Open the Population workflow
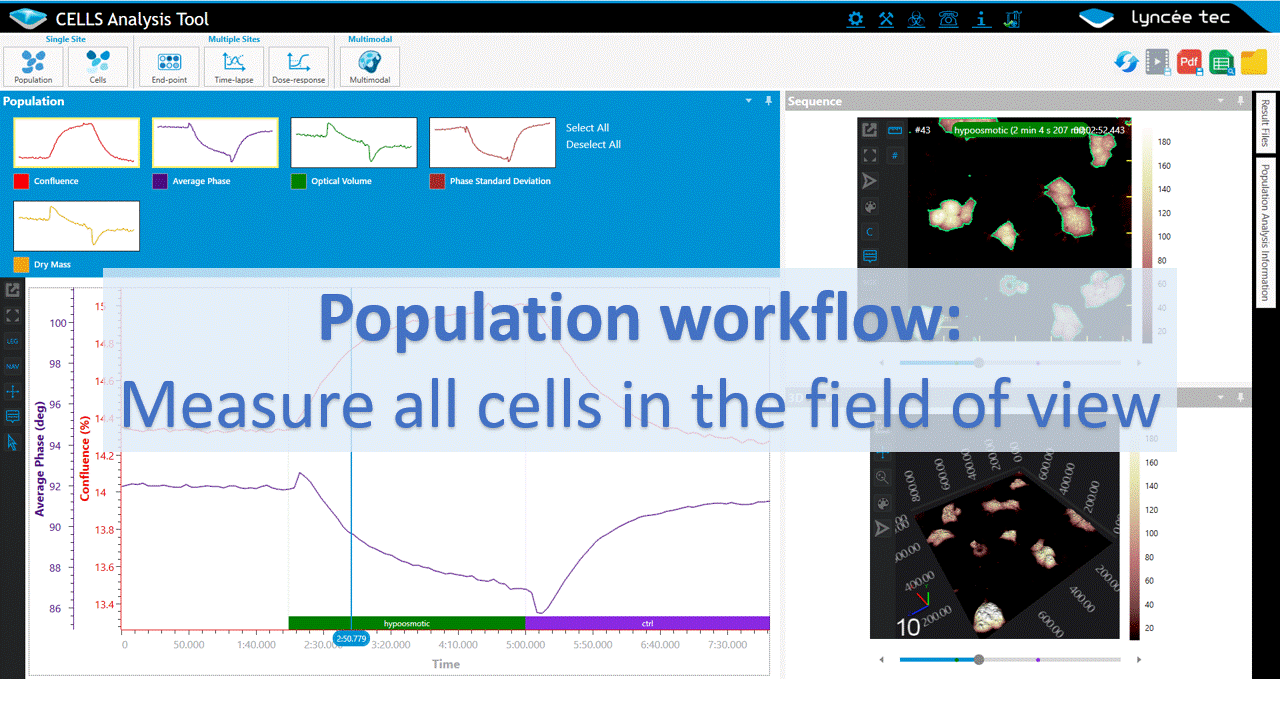Screen dimensions: 1280x720 [x=34, y=66]
